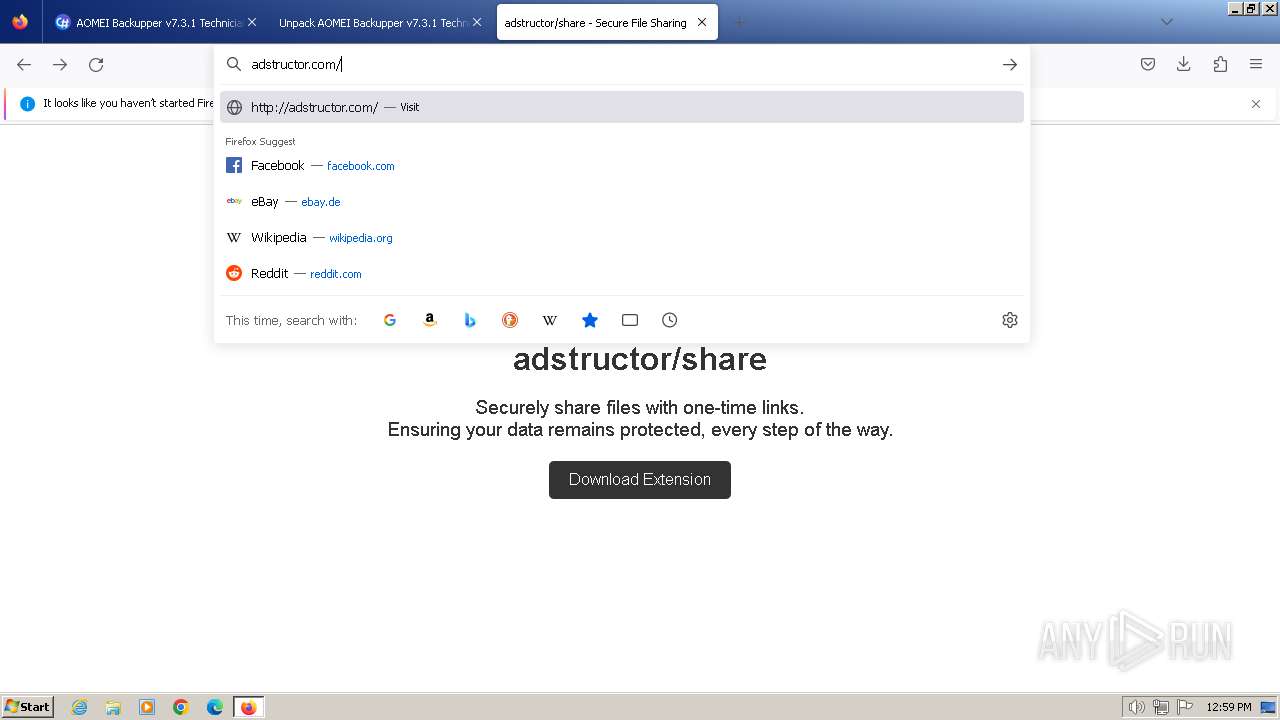Click the info icon in notification bar
This screenshot has height=720, width=1280.
[x=27, y=104]
